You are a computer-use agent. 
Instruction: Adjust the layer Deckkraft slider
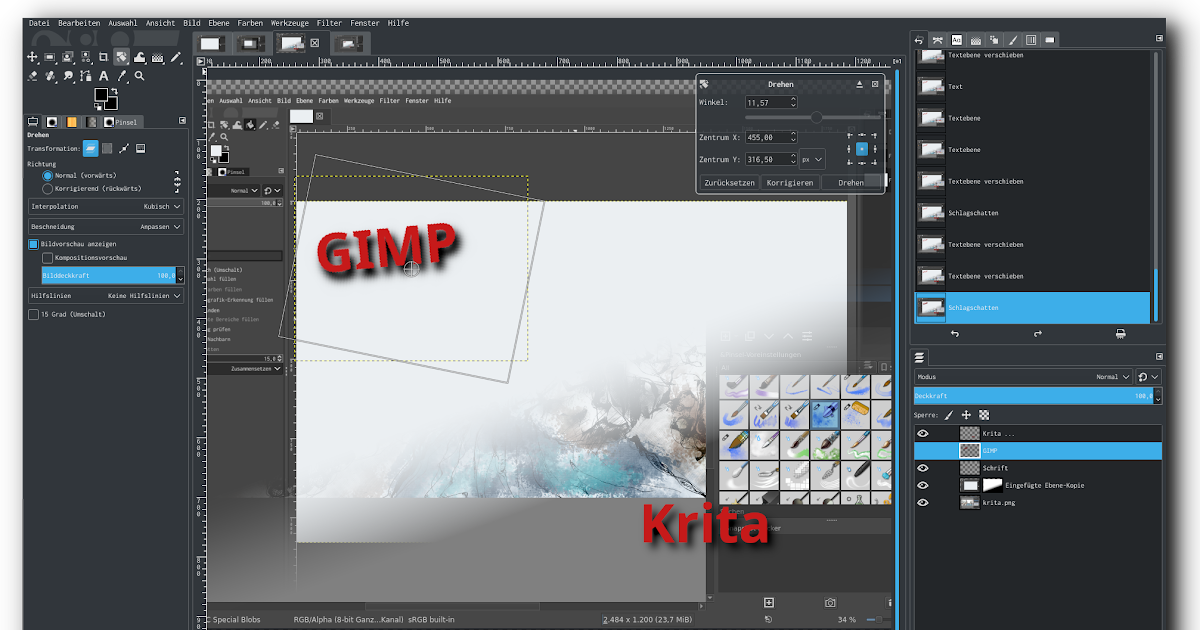click(x=1034, y=396)
